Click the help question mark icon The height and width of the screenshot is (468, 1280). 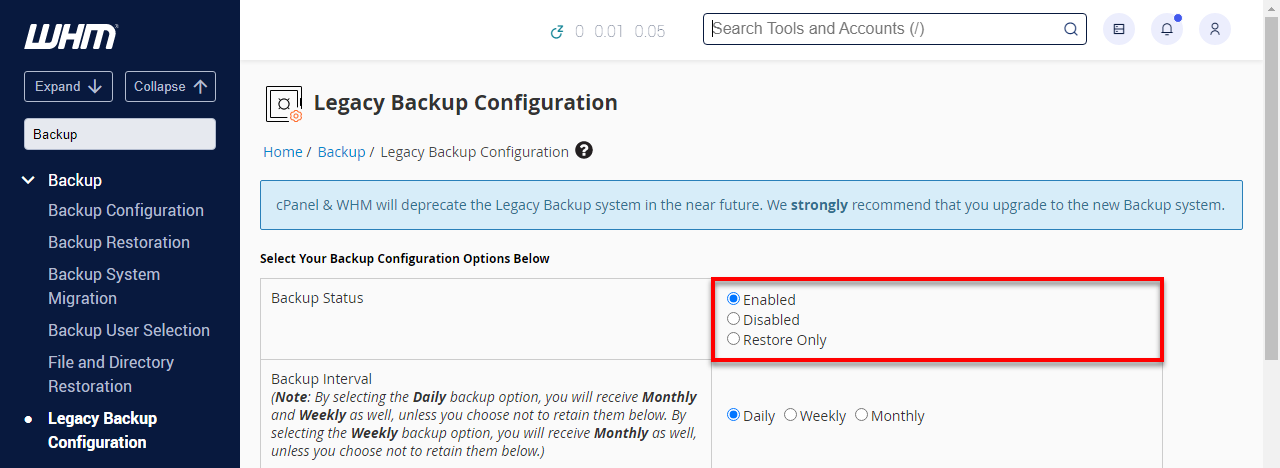point(584,151)
